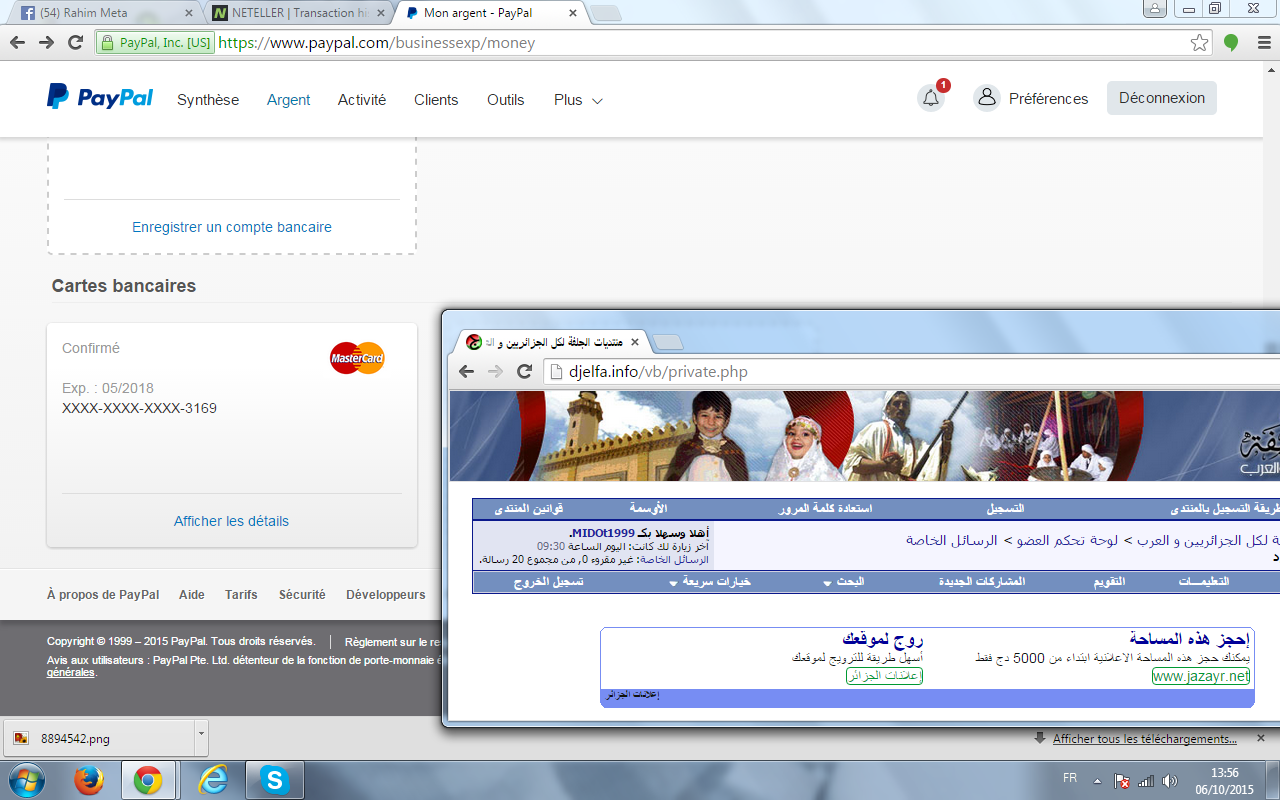Click Enregistrer un compte bancaire
Viewport: 1280px width, 800px height.
tap(232, 227)
